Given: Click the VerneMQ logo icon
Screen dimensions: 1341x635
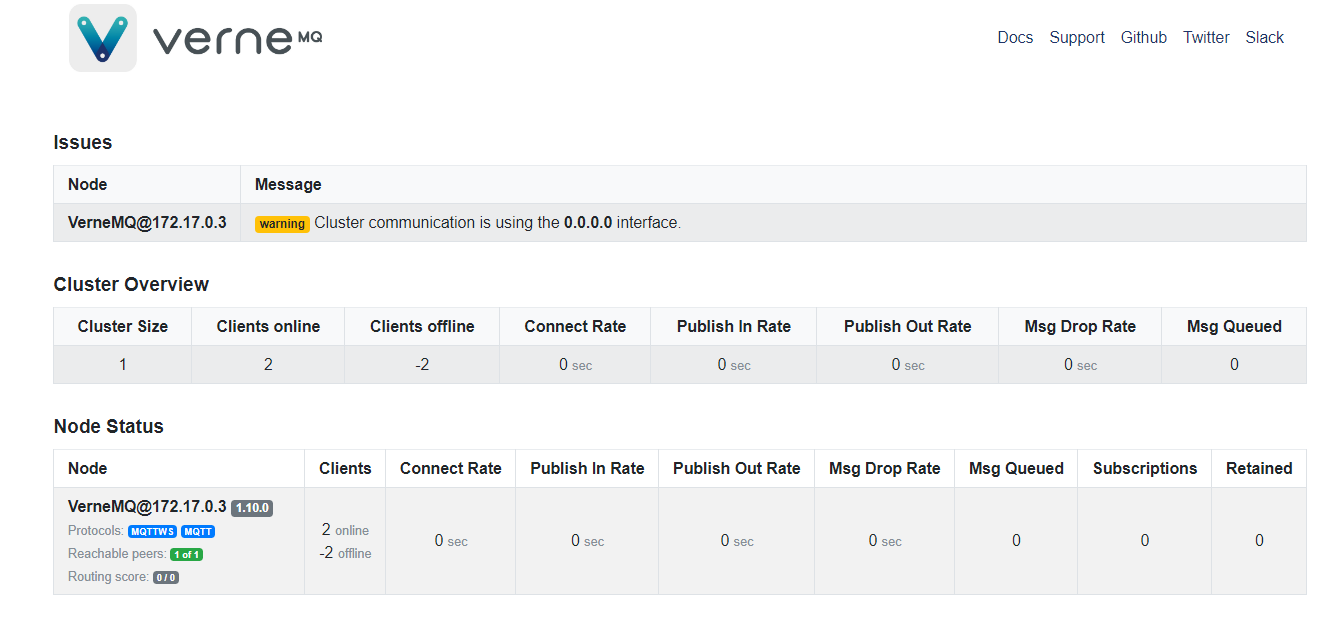Looking at the screenshot, I should click(x=103, y=38).
